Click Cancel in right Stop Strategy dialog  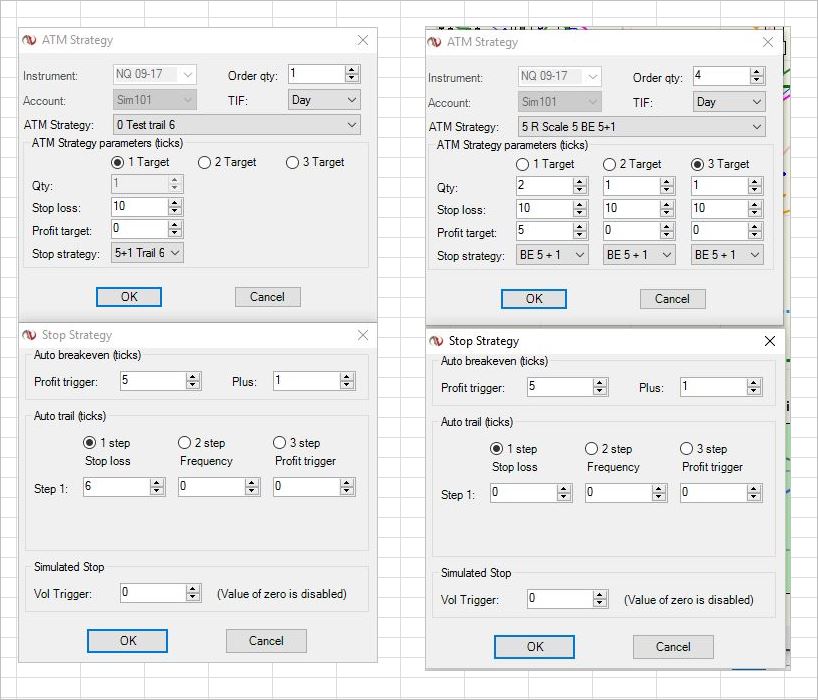tap(673, 647)
